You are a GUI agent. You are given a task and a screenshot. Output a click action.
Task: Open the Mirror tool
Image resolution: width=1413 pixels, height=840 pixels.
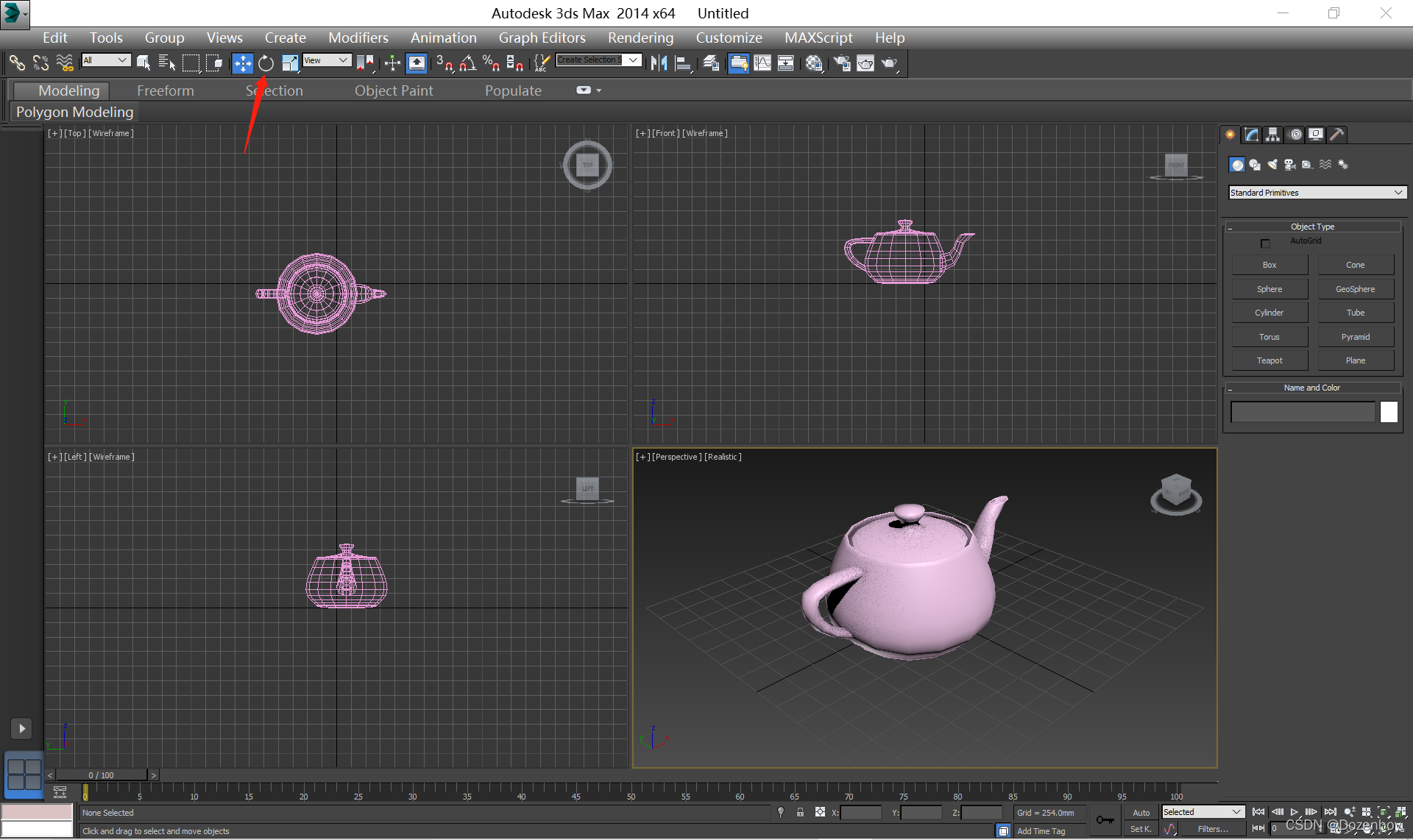point(659,64)
